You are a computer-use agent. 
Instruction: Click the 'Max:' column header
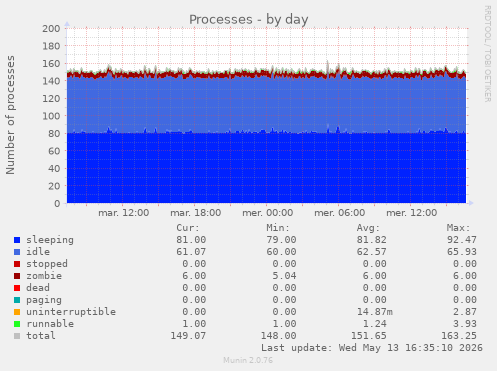459,228
